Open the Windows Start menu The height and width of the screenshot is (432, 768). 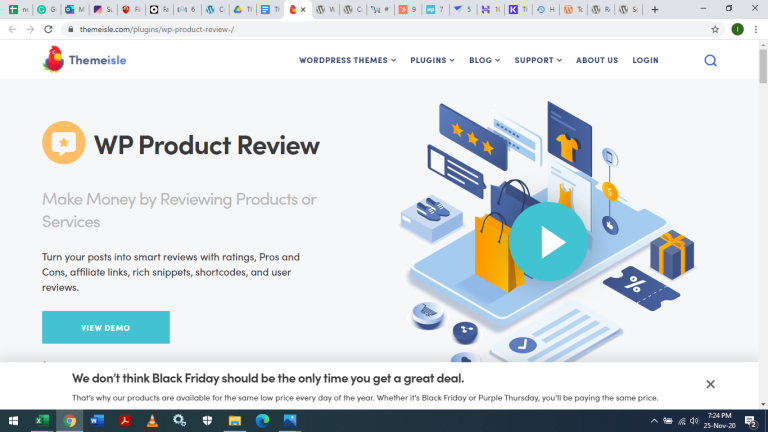pyautogui.click(x=14, y=421)
